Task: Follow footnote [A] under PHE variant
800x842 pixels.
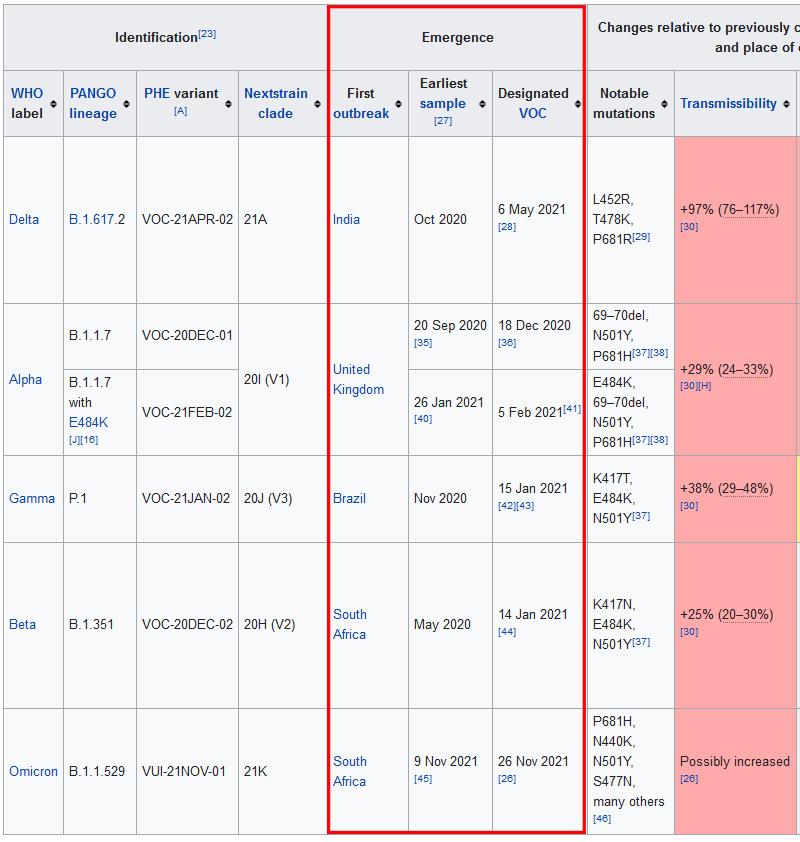Action: (180, 111)
